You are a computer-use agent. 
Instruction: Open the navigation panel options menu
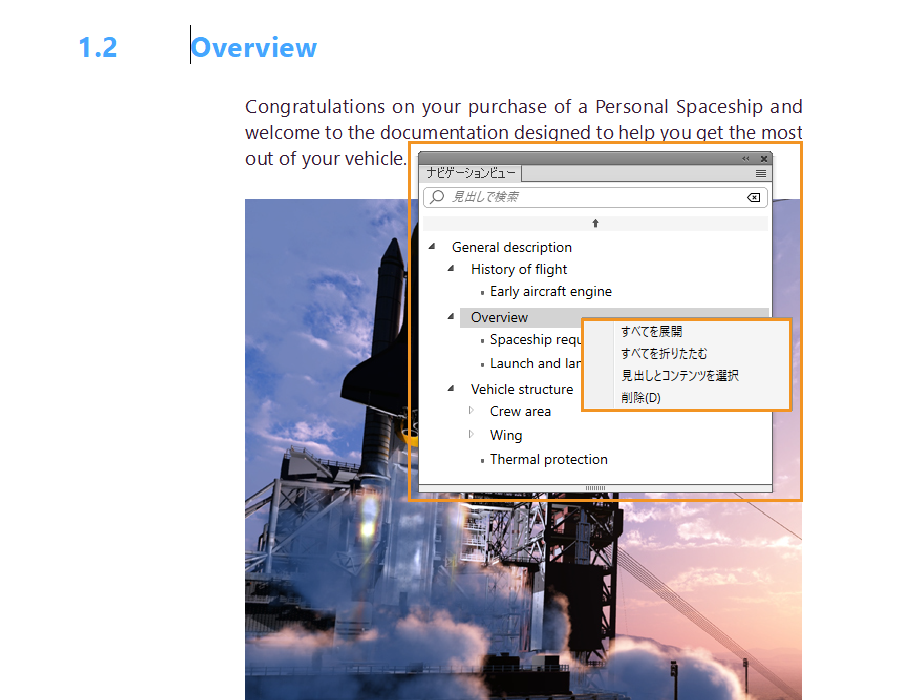761,173
